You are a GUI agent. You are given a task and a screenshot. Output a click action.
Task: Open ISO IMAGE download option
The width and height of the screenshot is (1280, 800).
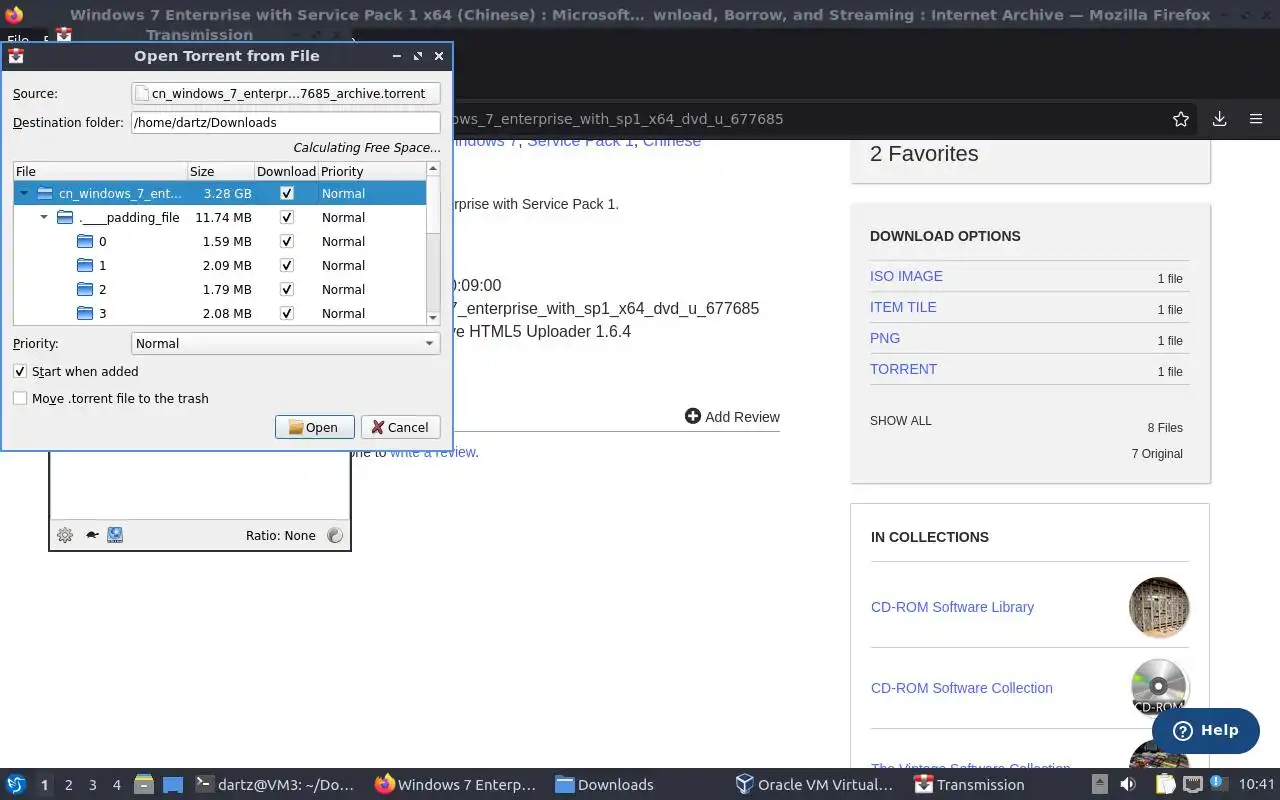pyautogui.click(x=906, y=276)
